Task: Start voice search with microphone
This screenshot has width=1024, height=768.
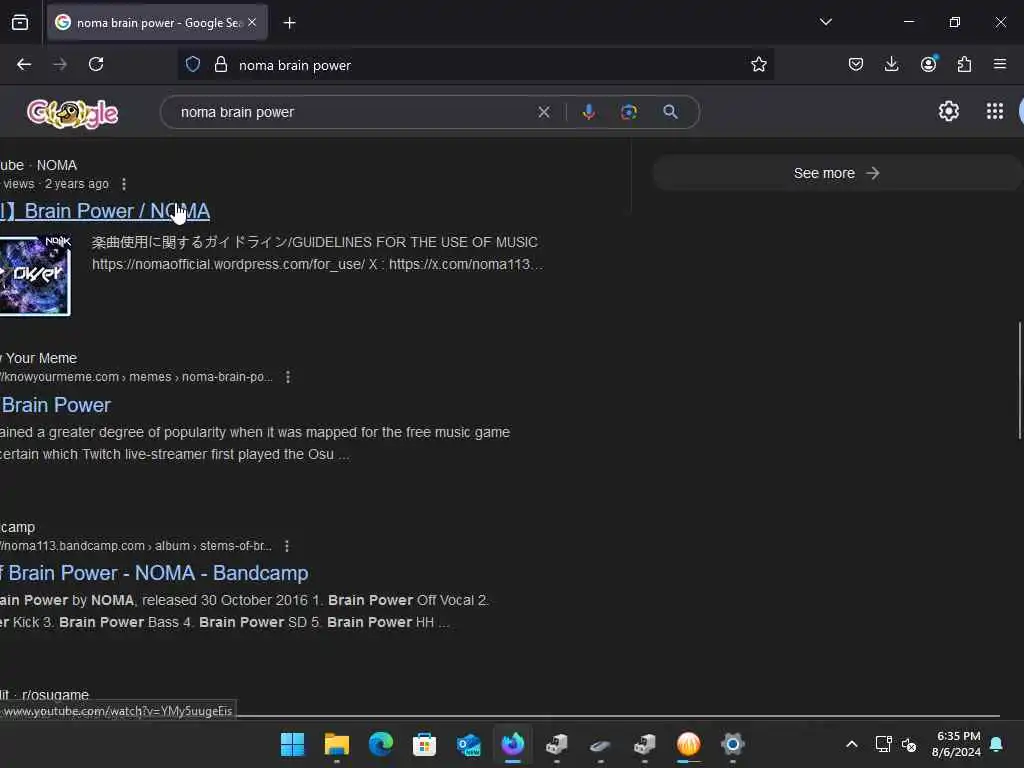Action: coord(588,112)
